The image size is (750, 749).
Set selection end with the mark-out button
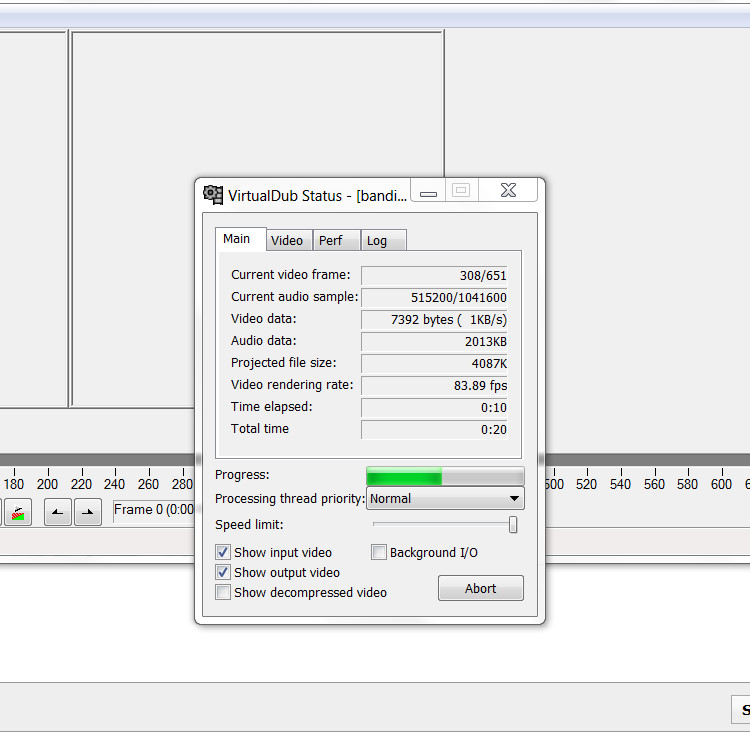pyautogui.click(x=88, y=512)
